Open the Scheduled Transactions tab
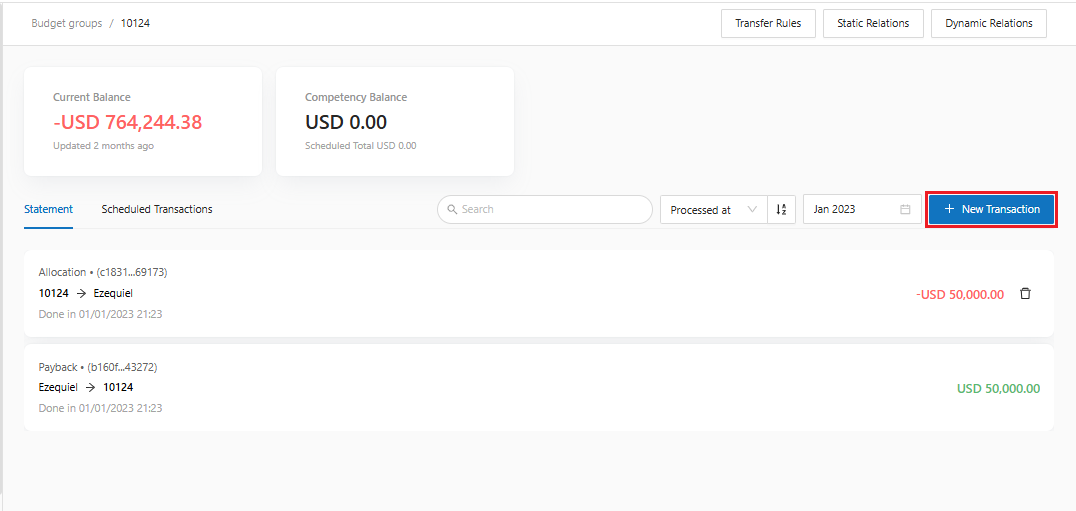1076x511 pixels. [157, 210]
